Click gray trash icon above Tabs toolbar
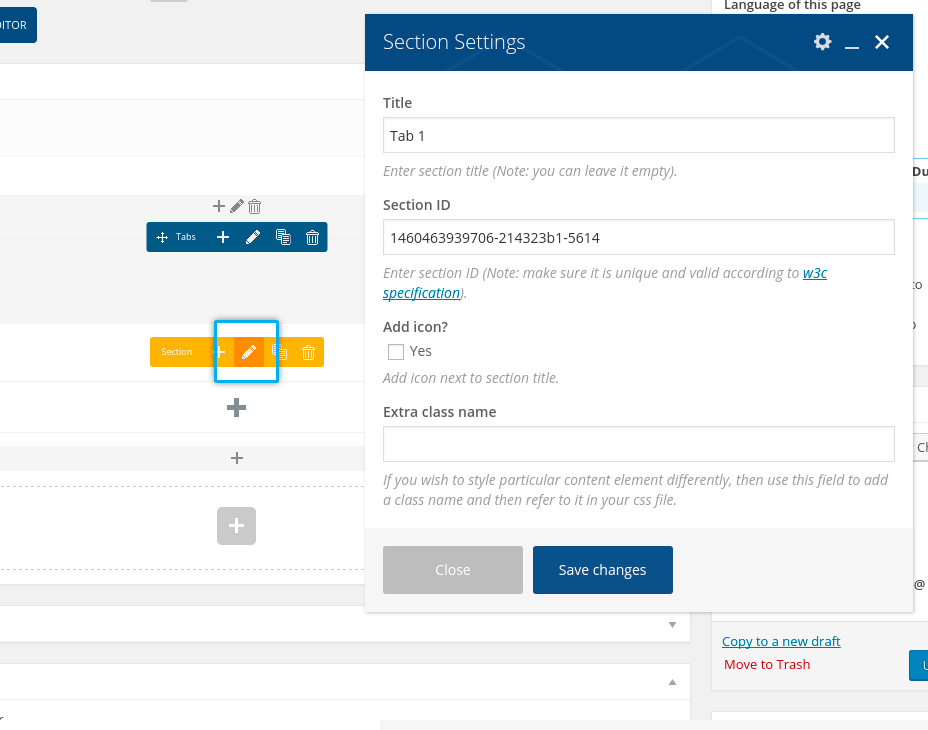 click(x=254, y=206)
